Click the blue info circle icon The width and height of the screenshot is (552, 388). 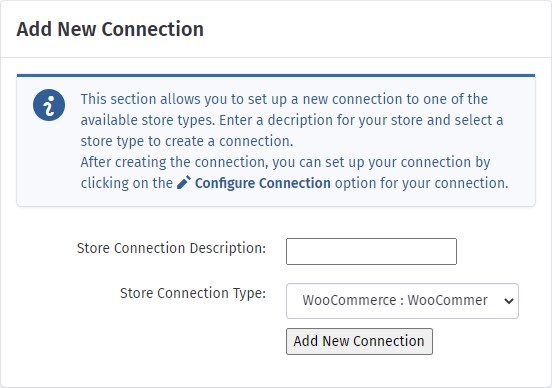tap(49, 105)
